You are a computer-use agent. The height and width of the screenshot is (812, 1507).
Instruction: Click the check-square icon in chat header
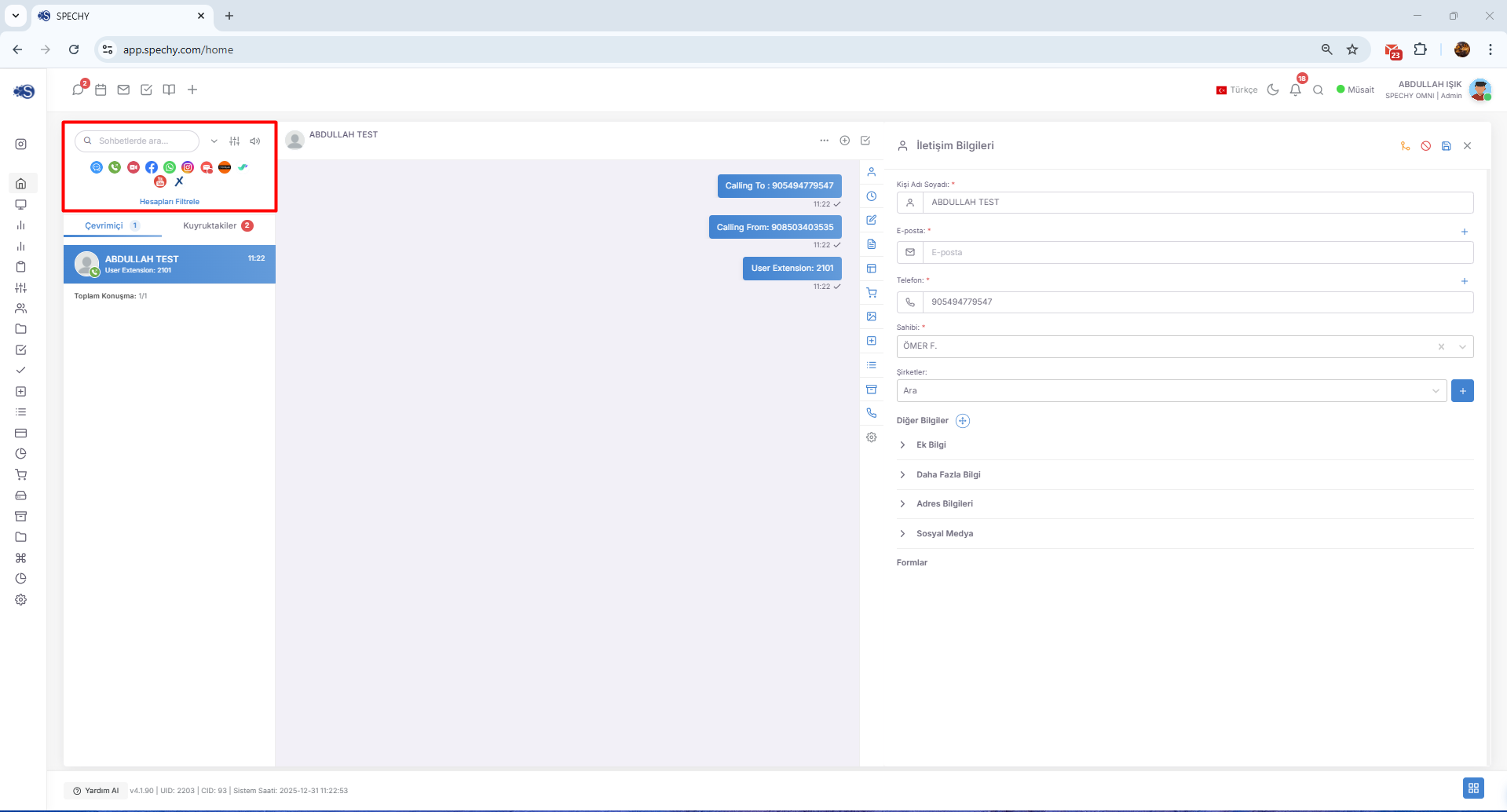(865, 141)
